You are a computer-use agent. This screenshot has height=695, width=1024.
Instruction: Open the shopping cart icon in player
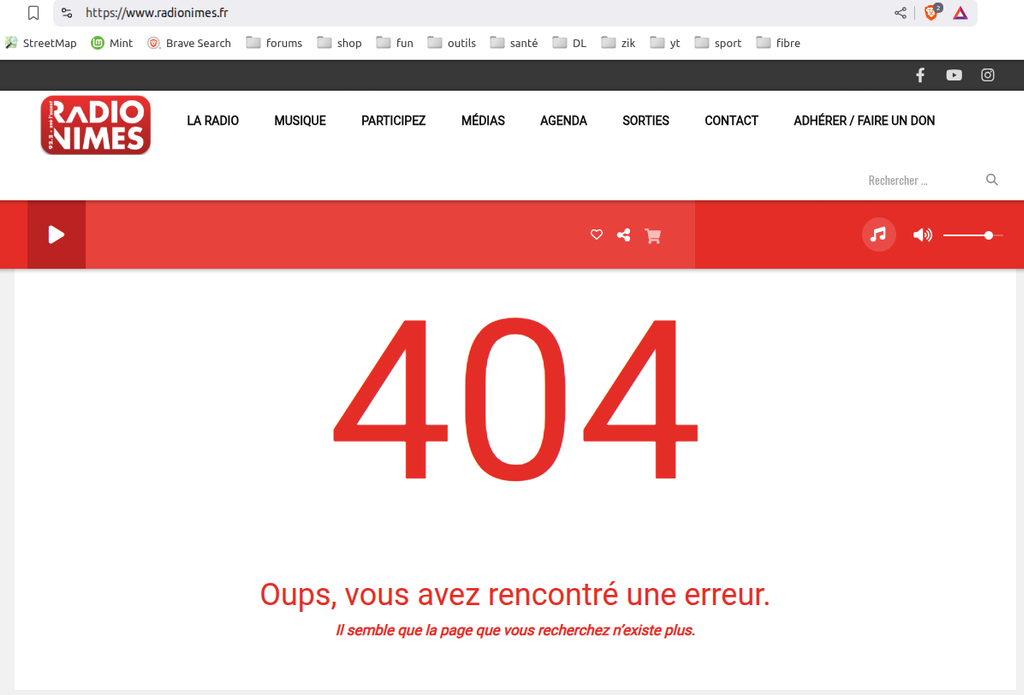click(653, 236)
